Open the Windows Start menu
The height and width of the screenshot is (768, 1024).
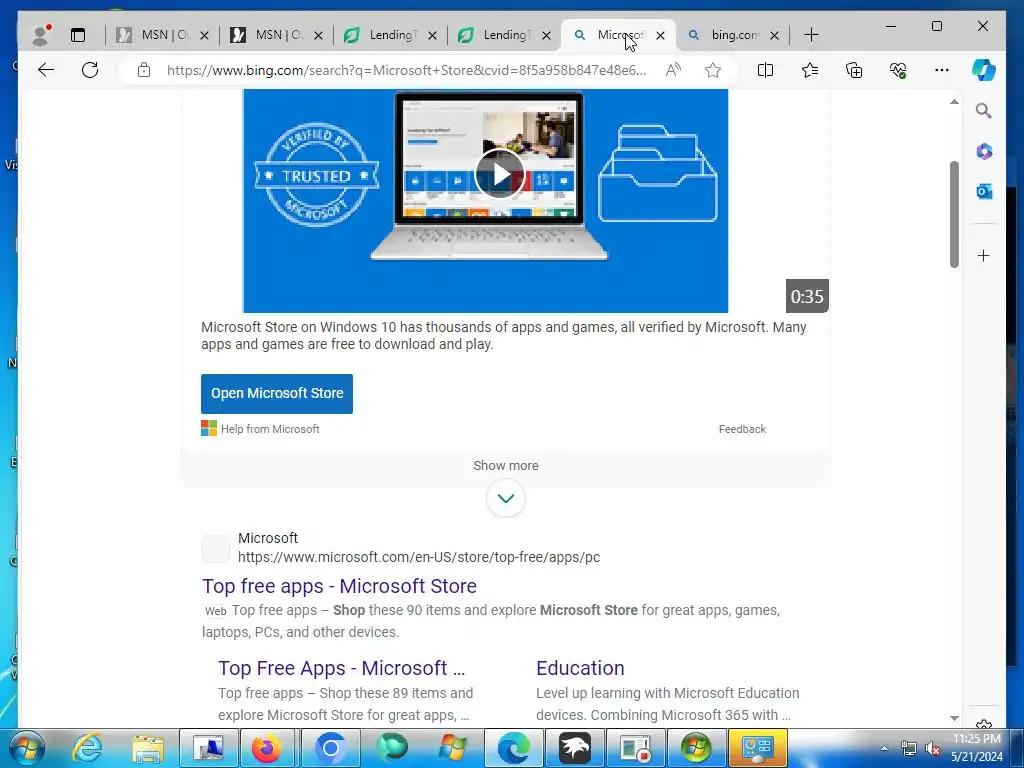(x=27, y=748)
